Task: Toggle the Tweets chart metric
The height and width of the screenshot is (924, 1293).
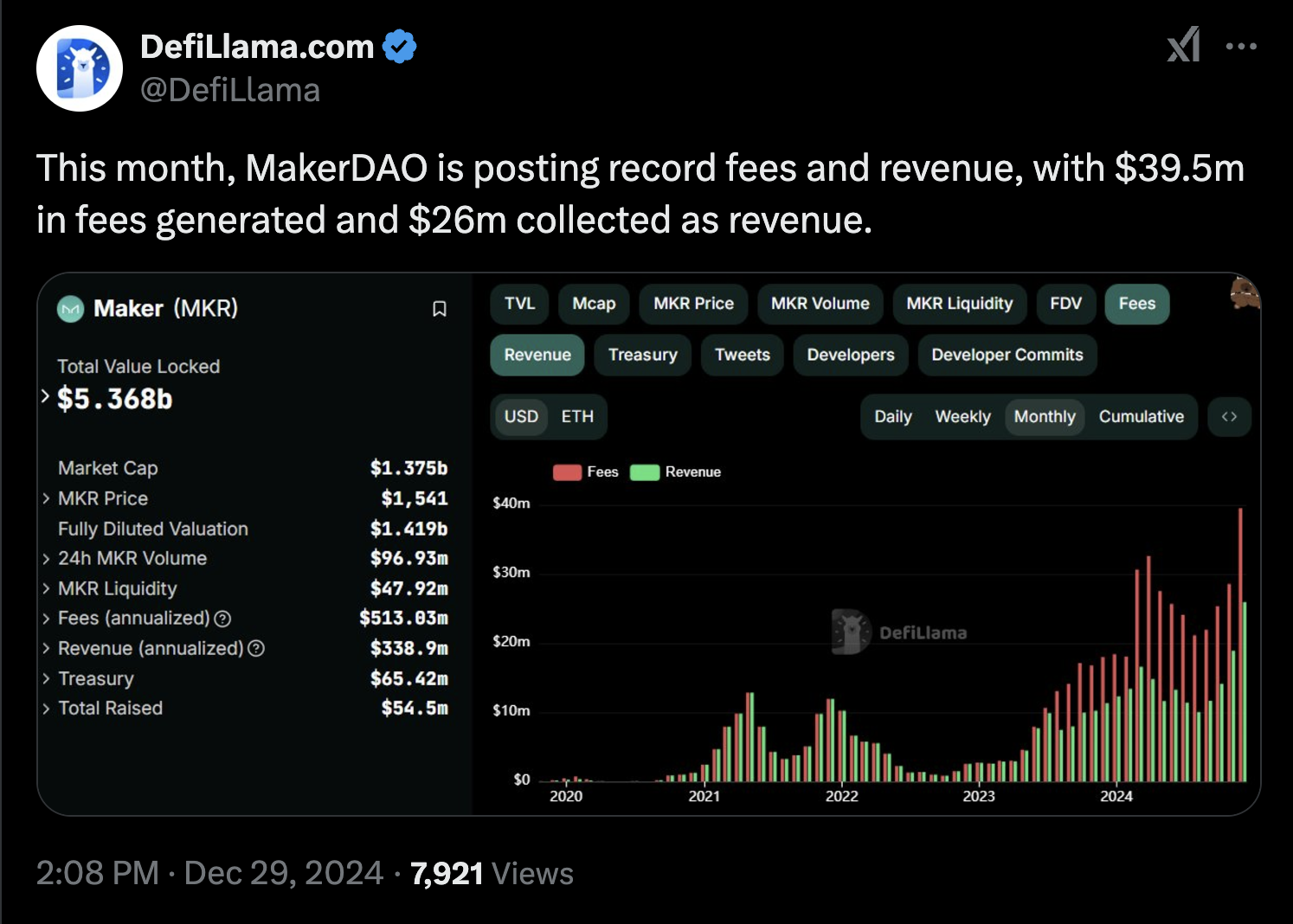Action: point(742,355)
